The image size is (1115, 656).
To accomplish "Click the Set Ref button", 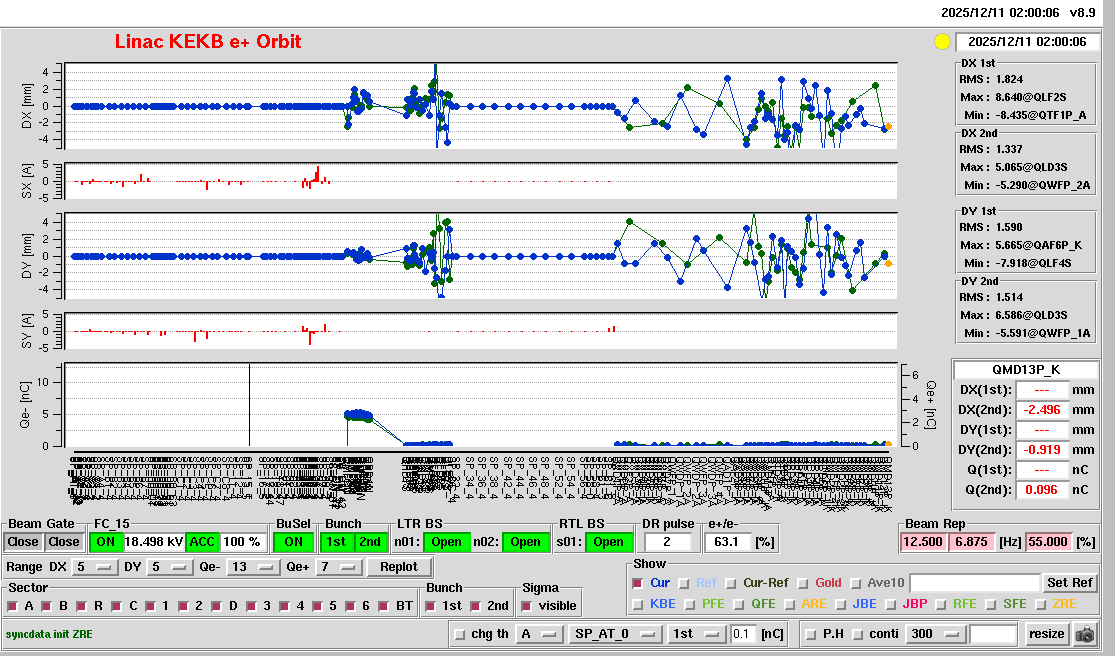I will click(1069, 583).
